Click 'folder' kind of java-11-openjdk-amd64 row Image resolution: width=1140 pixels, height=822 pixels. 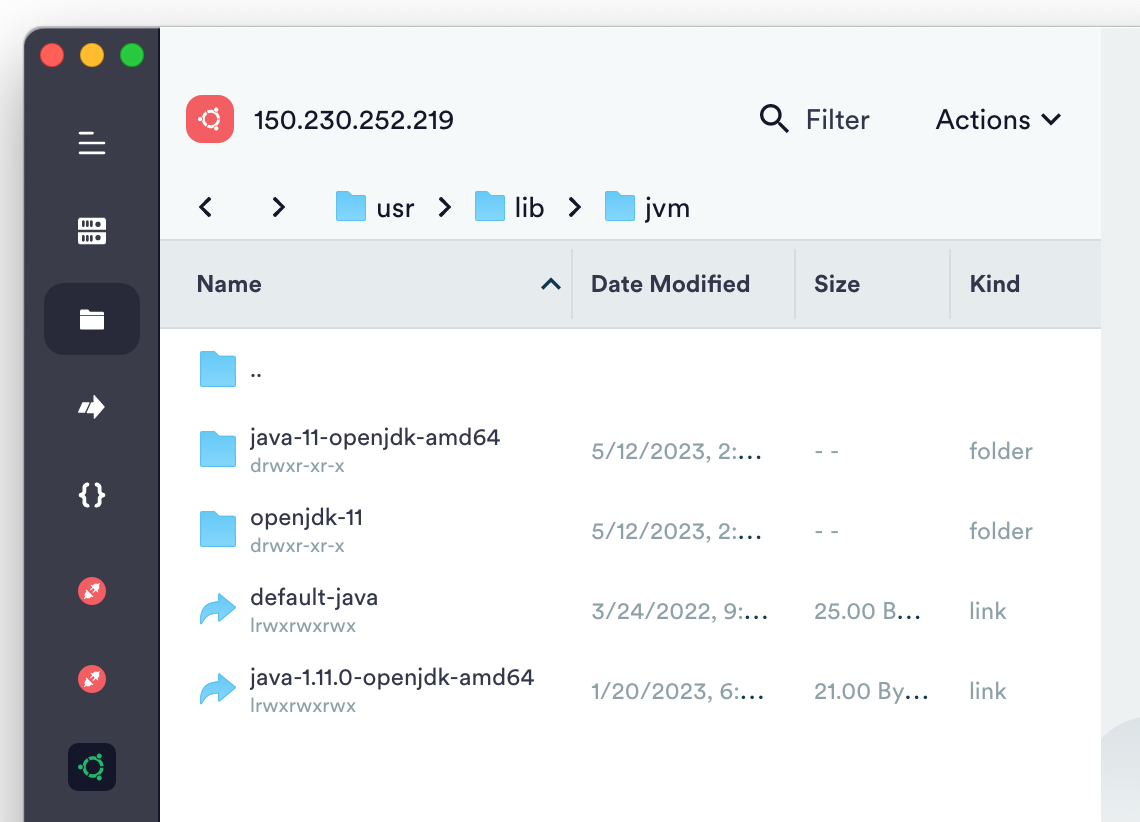pyautogui.click(x=1000, y=451)
